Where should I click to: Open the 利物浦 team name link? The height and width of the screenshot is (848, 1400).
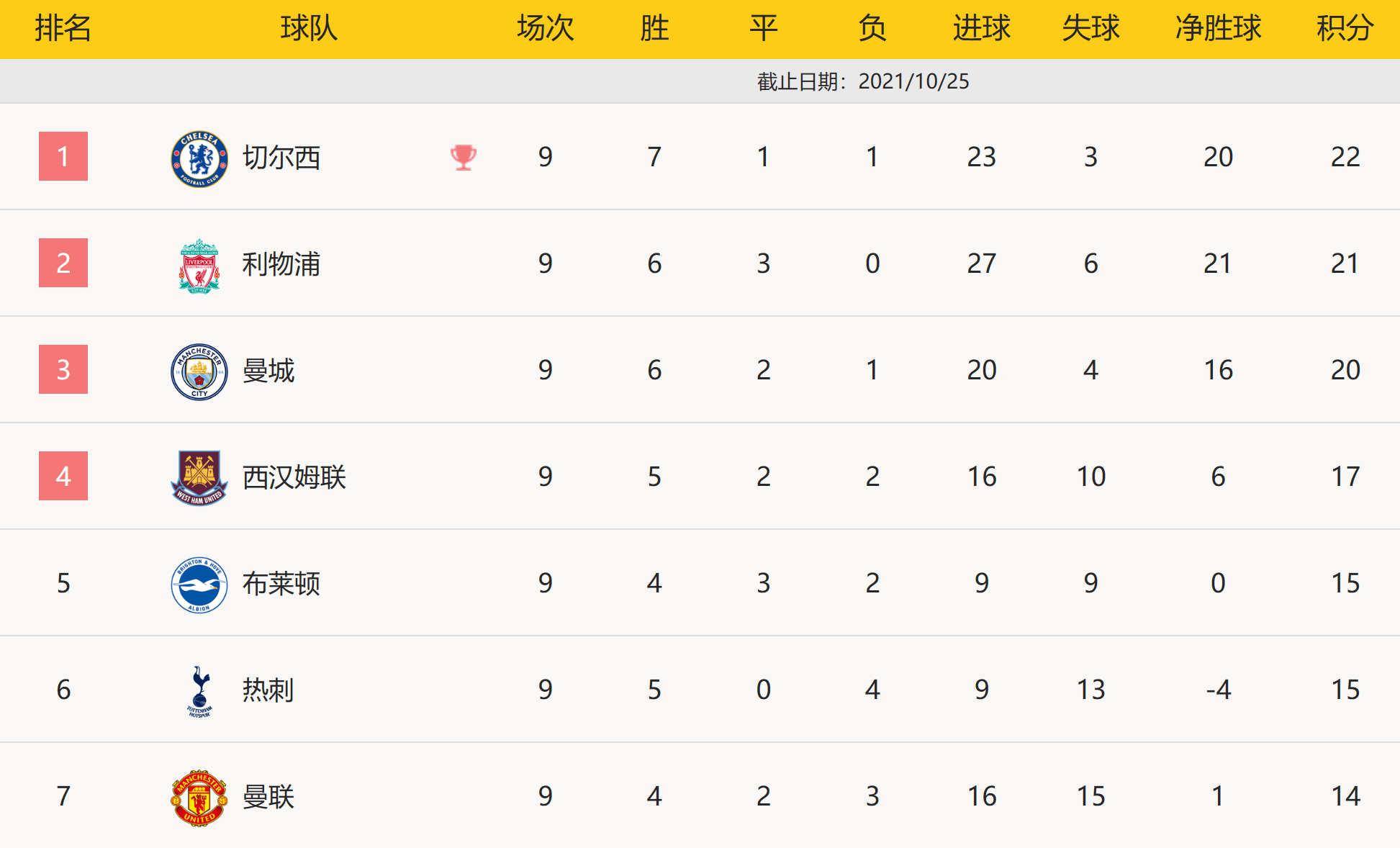click(281, 264)
